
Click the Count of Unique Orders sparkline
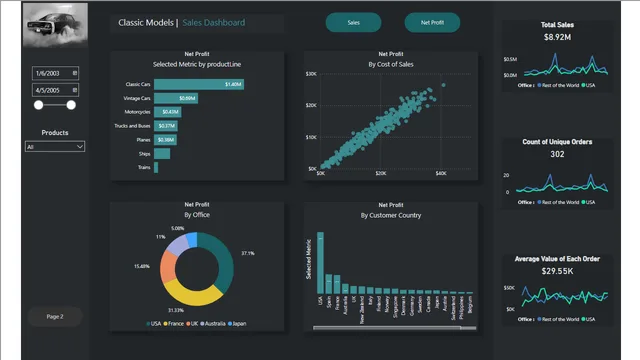click(x=562, y=183)
